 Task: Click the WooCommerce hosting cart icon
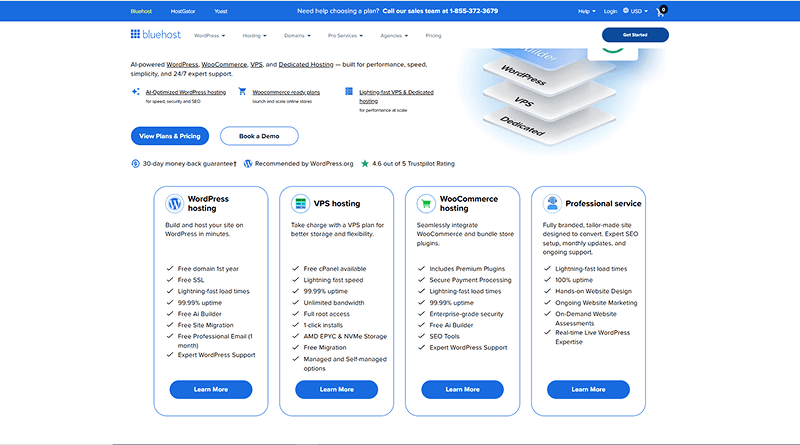(426, 203)
